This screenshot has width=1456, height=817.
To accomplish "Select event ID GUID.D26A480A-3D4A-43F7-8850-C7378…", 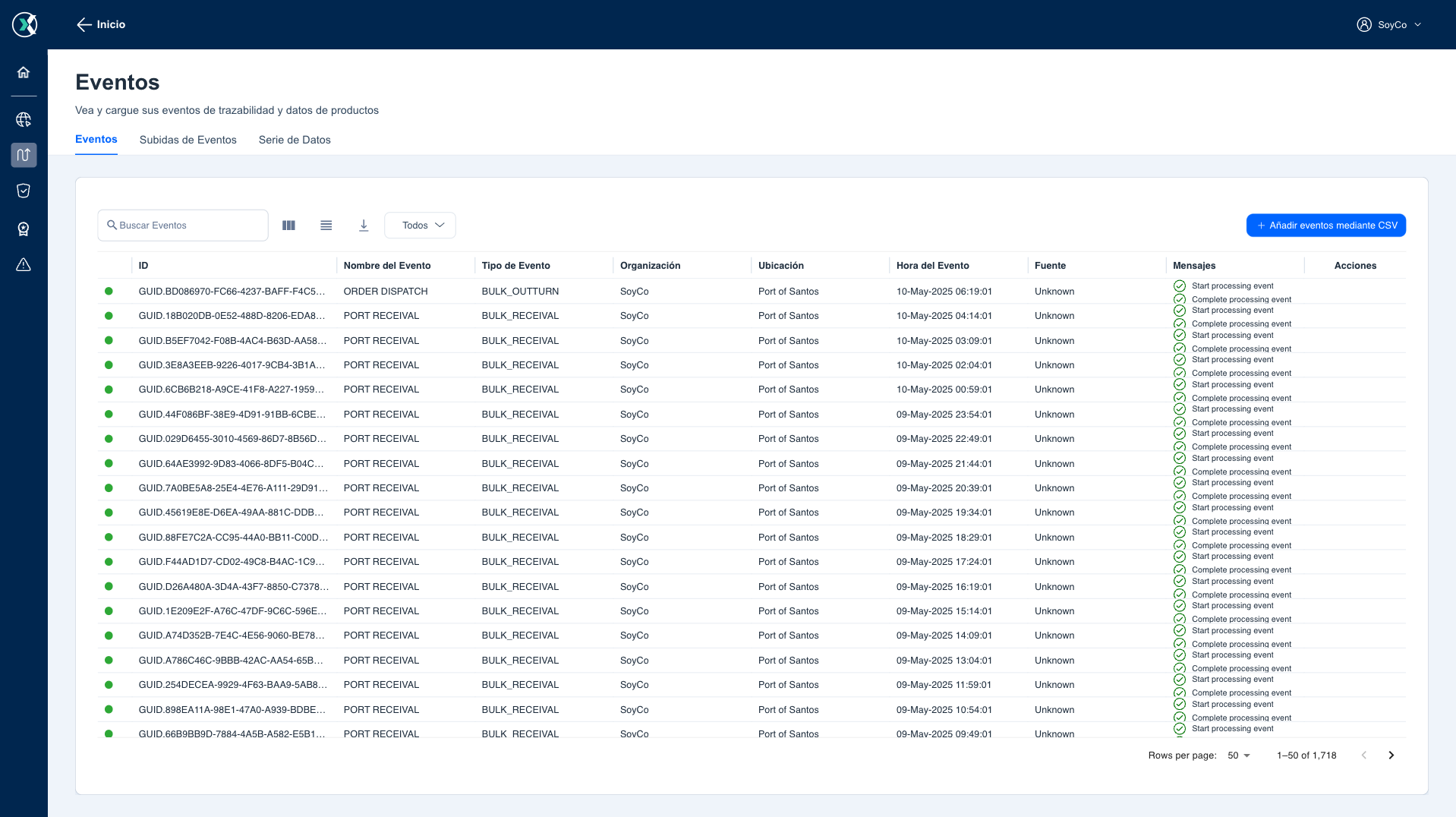I will click(234, 587).
